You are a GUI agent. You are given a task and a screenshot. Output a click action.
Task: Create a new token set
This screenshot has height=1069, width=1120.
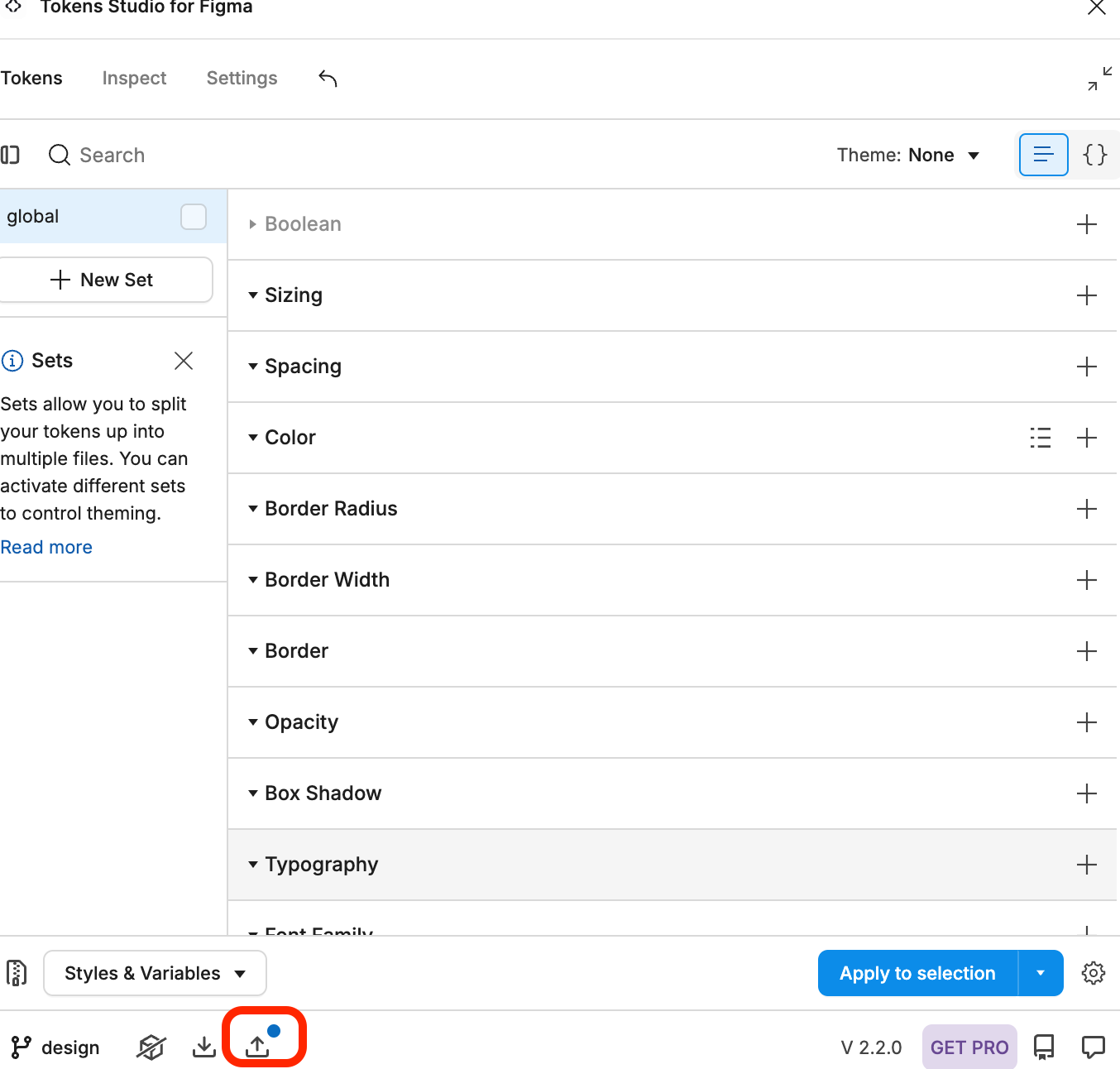(106, 280)
